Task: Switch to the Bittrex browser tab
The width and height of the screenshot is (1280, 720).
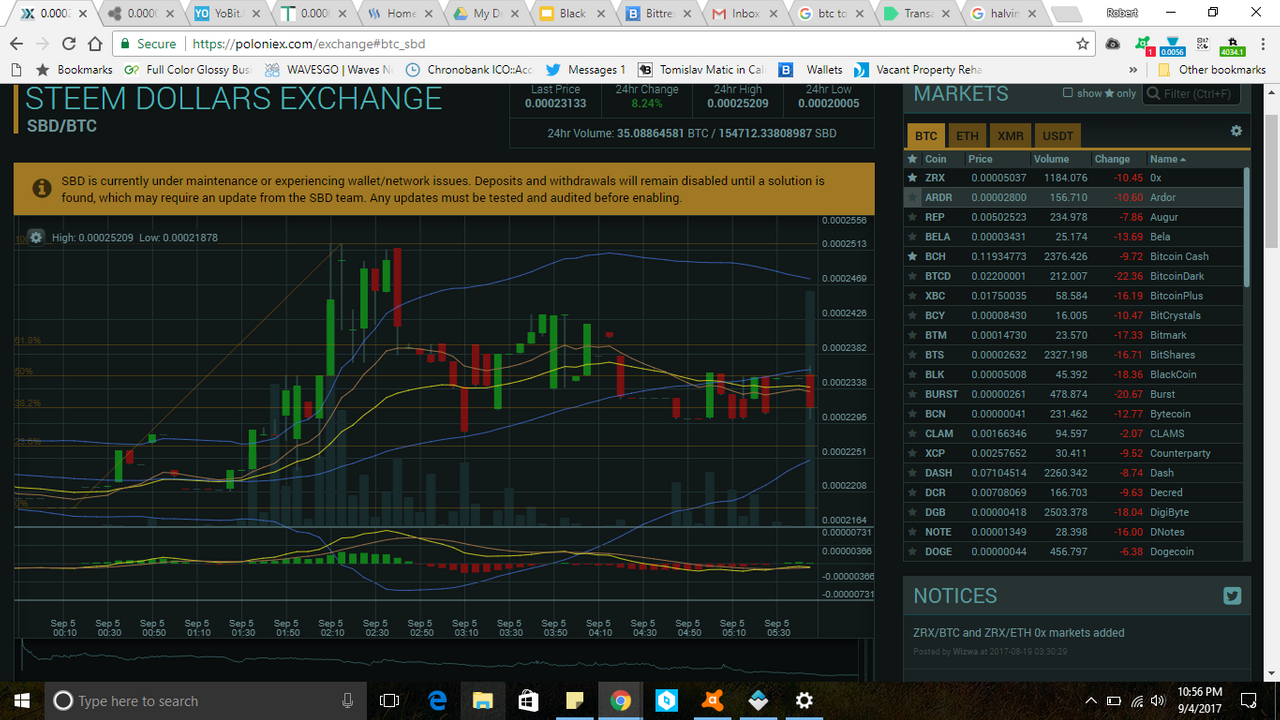Action: pyautogui.click(x=660, y=14)
